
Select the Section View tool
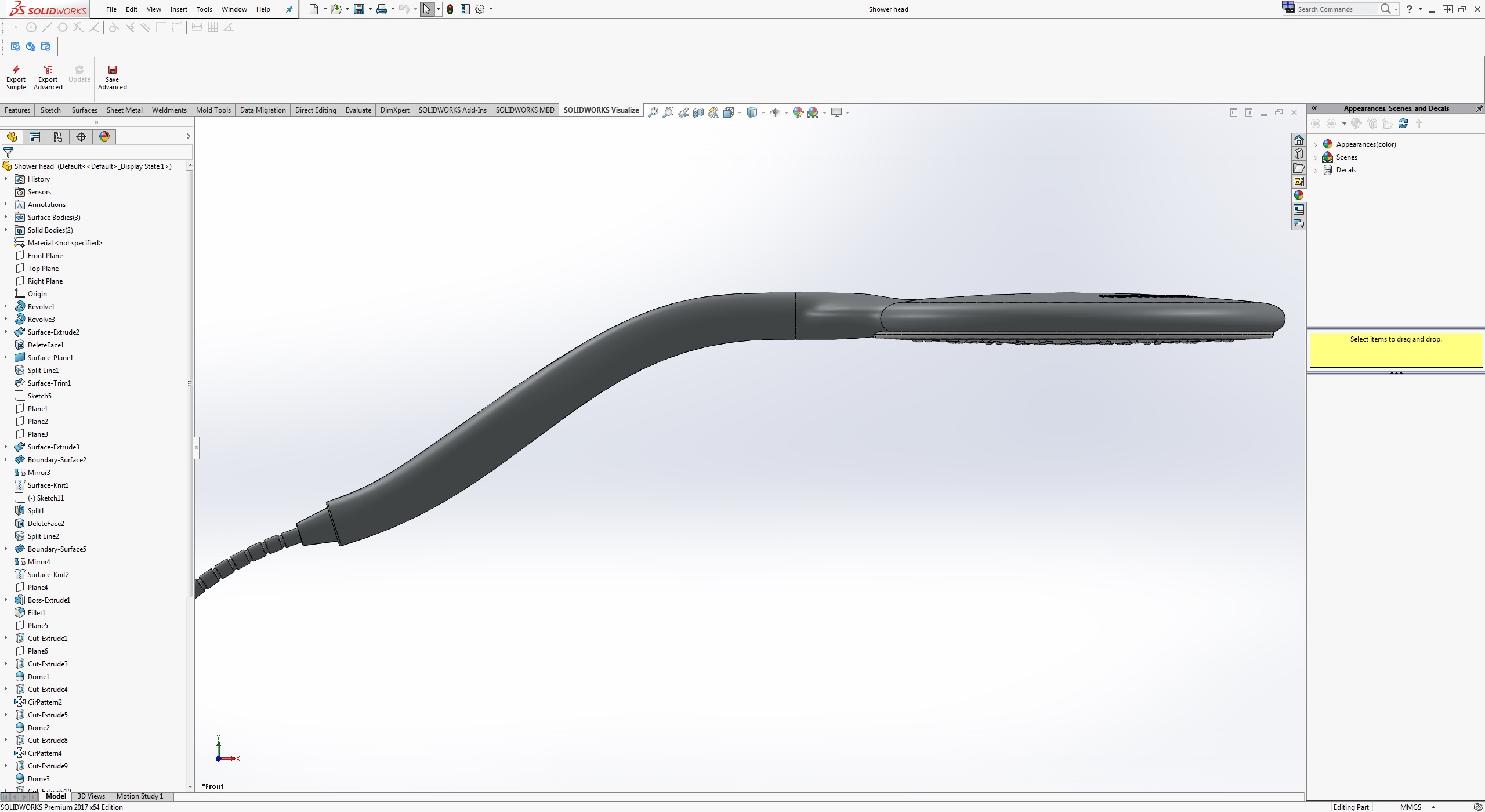[698, 113]
